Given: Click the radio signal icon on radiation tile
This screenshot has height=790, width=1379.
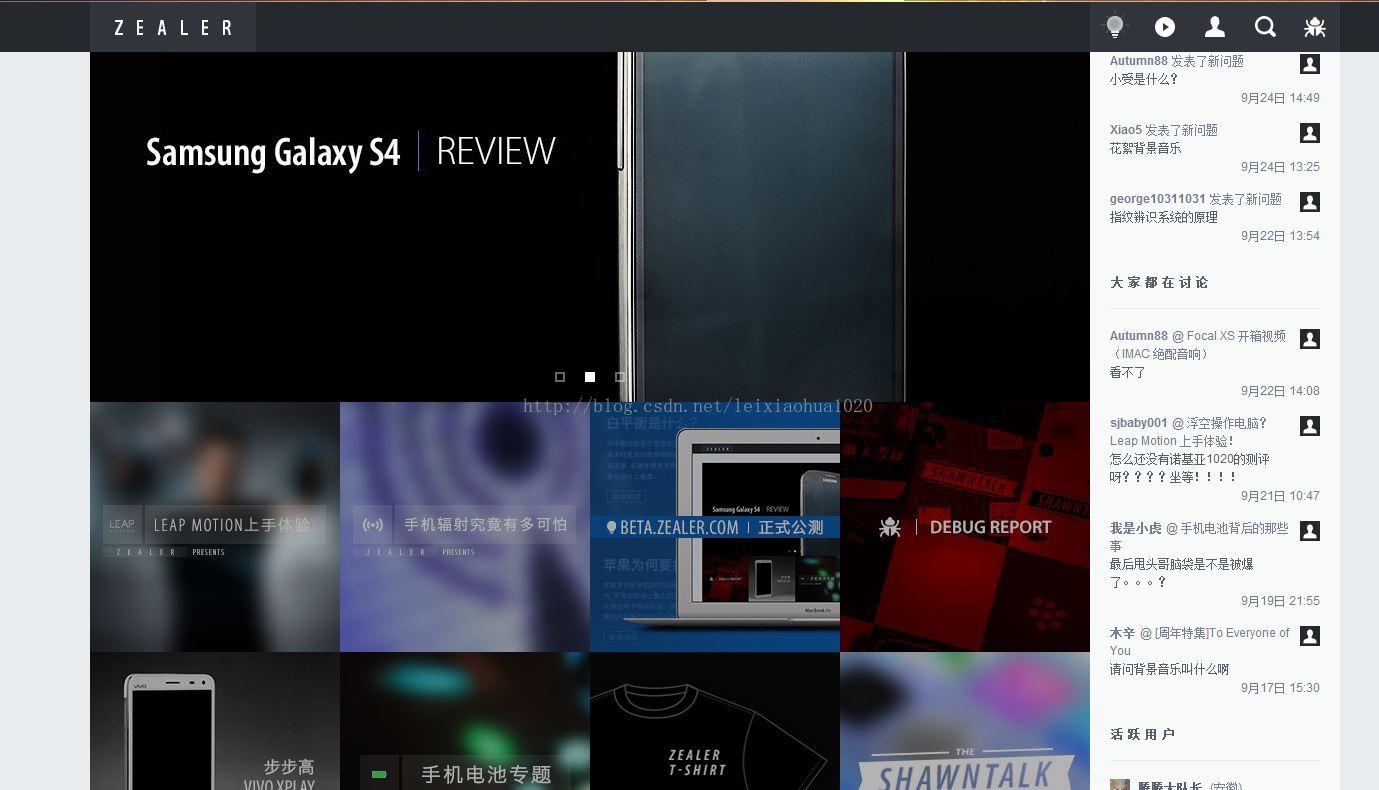Looking at the screenshot, I should click(373, 525).
